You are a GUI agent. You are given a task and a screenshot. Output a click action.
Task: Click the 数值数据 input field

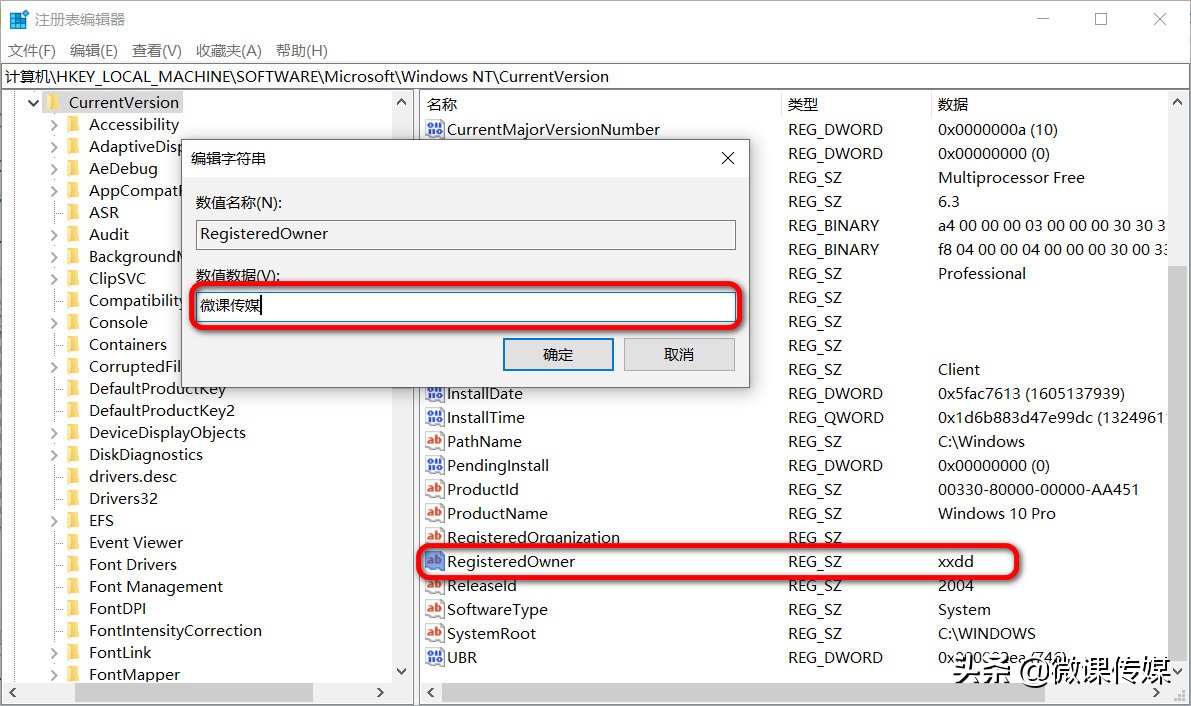pyautogui.click(x=466, y=306)
